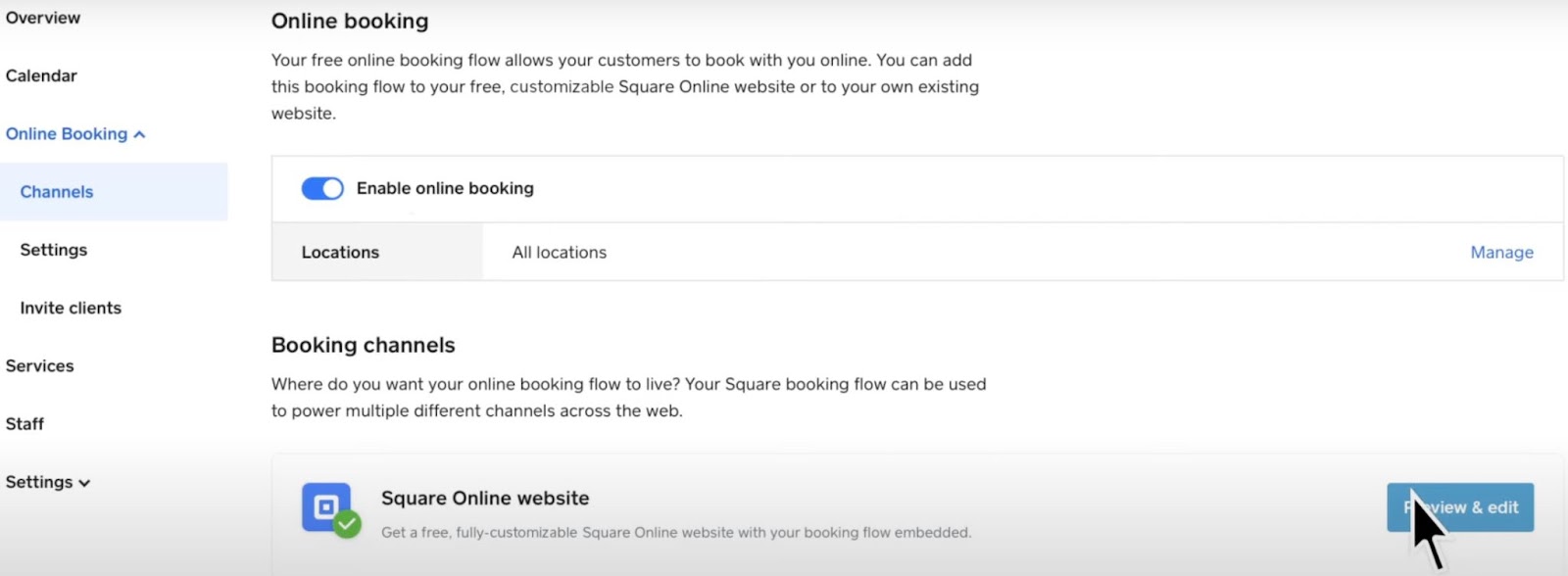Open Settings under Online Booking
1568x576 pixels.
[54, 250]
